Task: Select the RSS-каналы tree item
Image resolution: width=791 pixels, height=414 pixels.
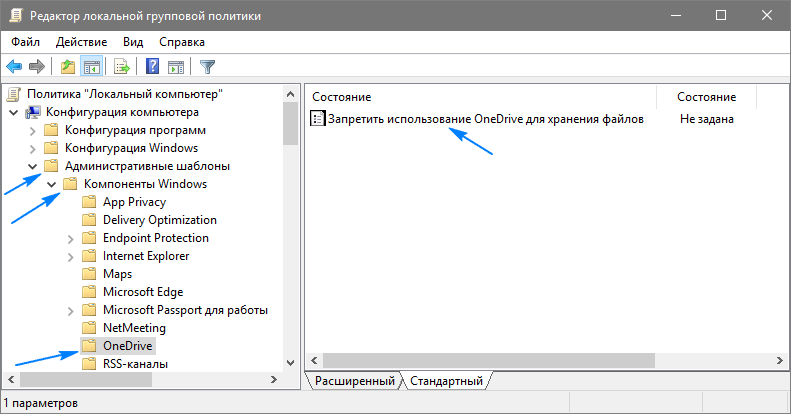Action: 135,364
